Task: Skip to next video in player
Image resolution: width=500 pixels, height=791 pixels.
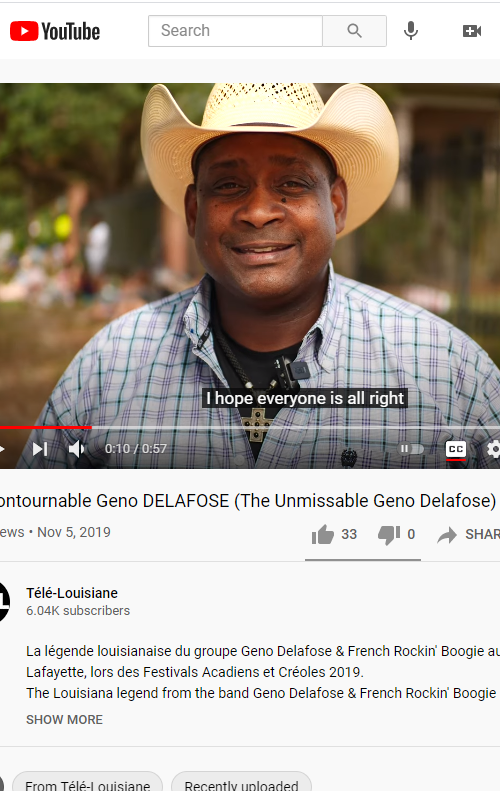Action: pos(40,448)
